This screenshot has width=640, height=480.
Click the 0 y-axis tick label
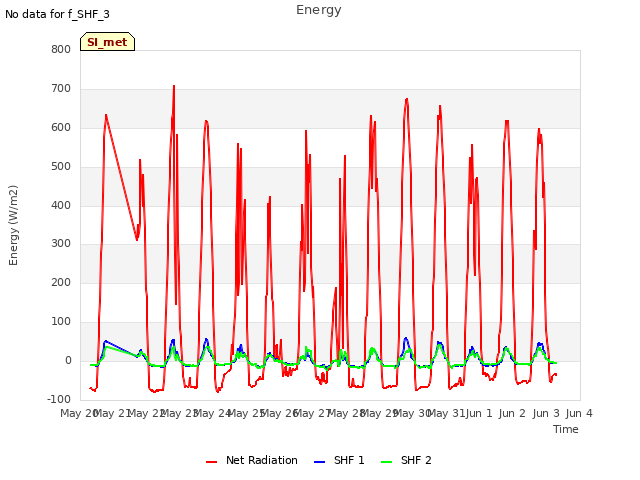68,361
